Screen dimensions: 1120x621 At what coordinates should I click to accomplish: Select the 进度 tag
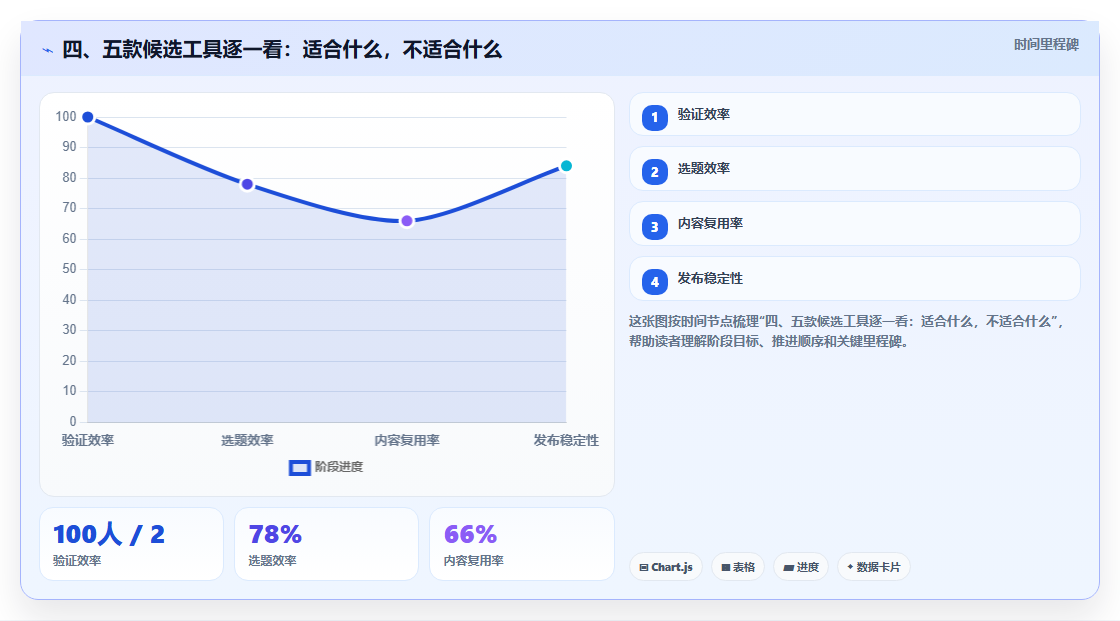point(801,567)
